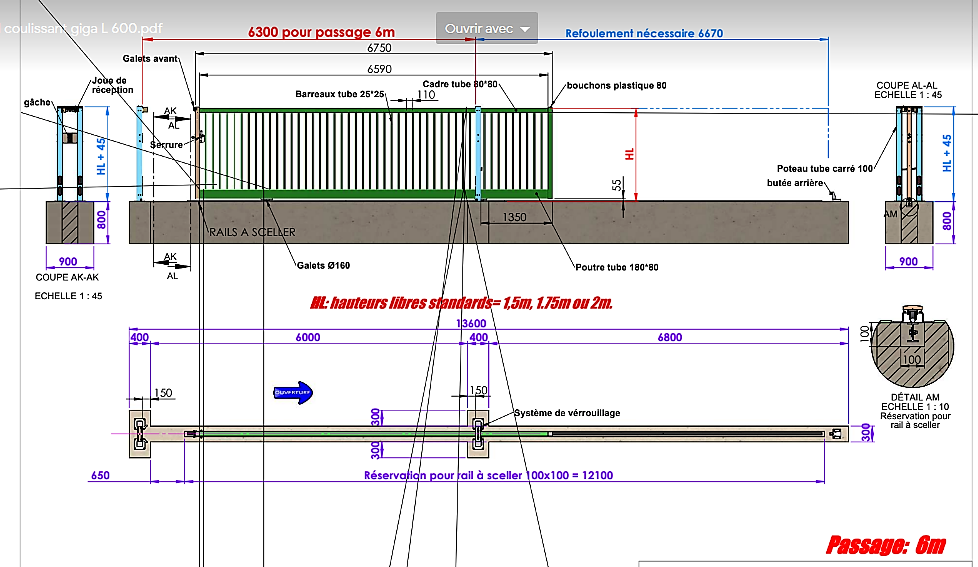This screenshot has width=978, height=567.
Task: Click the "COUPE AK-AK" section title
Action: 67,278
